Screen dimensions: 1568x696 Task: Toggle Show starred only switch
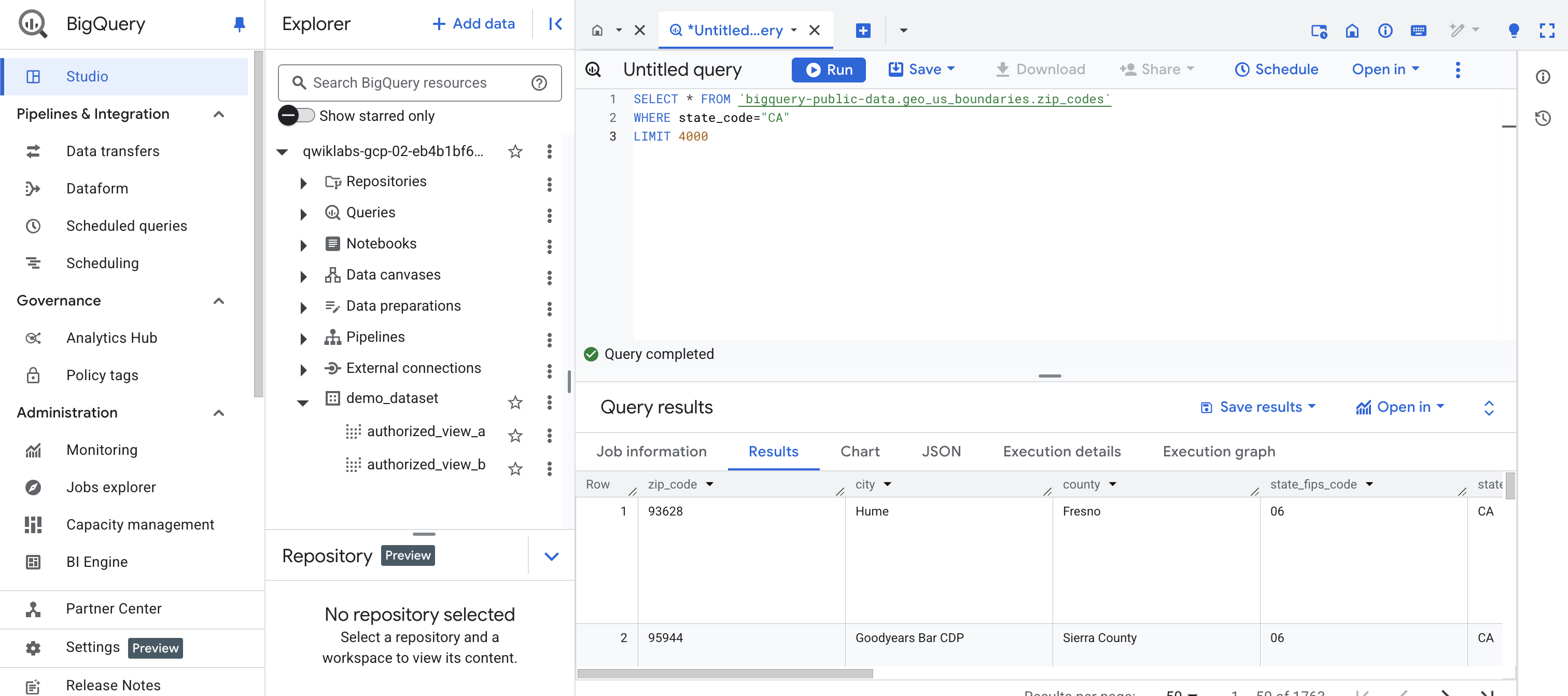coord(297,116)
